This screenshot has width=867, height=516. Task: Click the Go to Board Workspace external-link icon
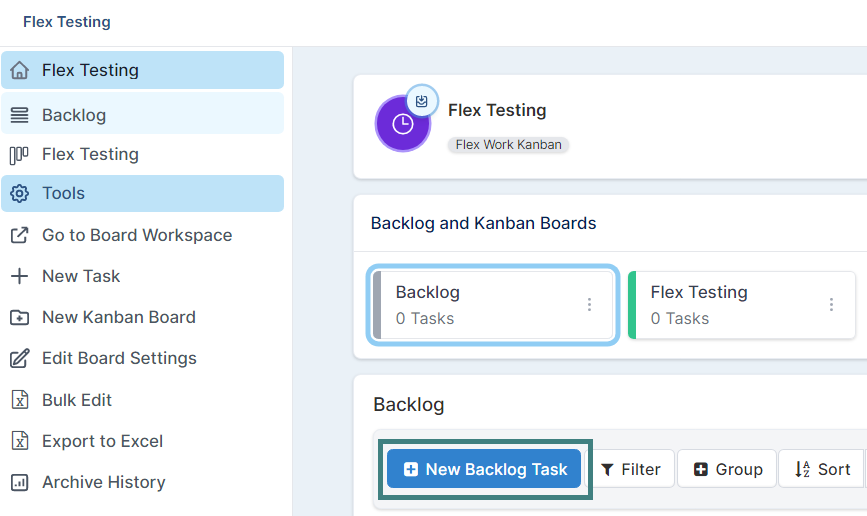click(x=19, y=235)
